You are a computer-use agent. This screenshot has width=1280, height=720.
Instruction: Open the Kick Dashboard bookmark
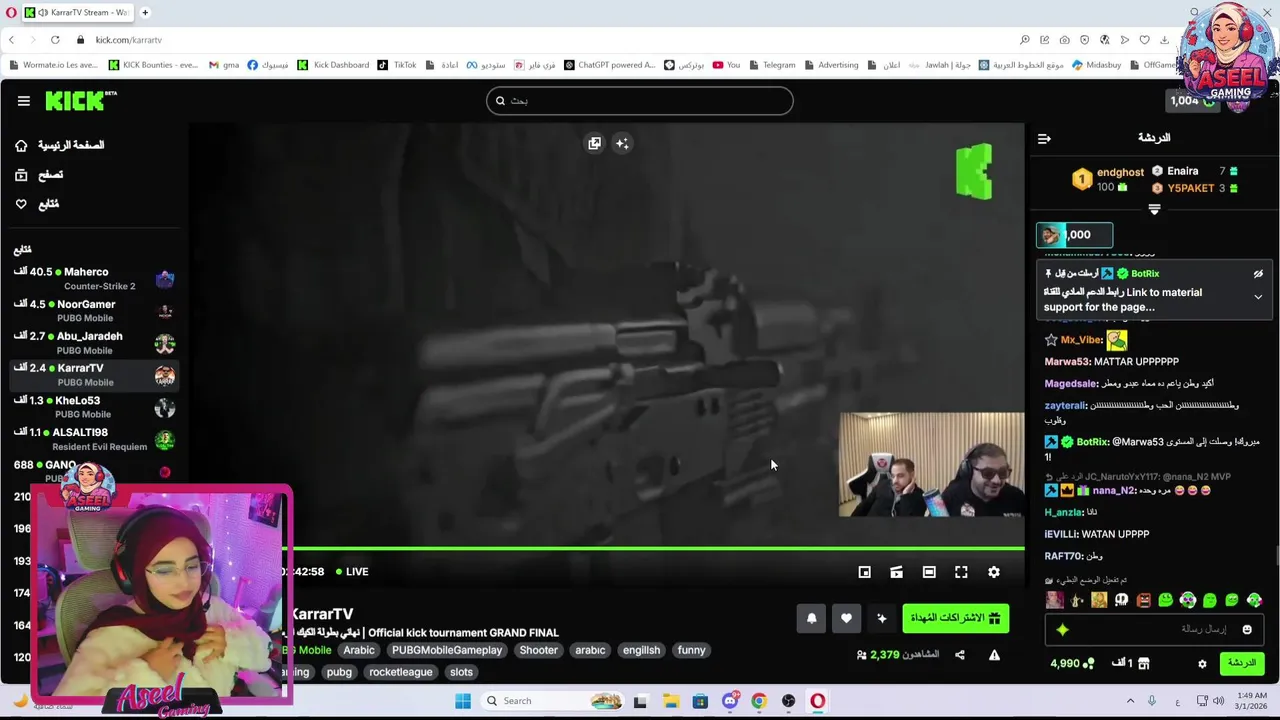pos(334,65)
